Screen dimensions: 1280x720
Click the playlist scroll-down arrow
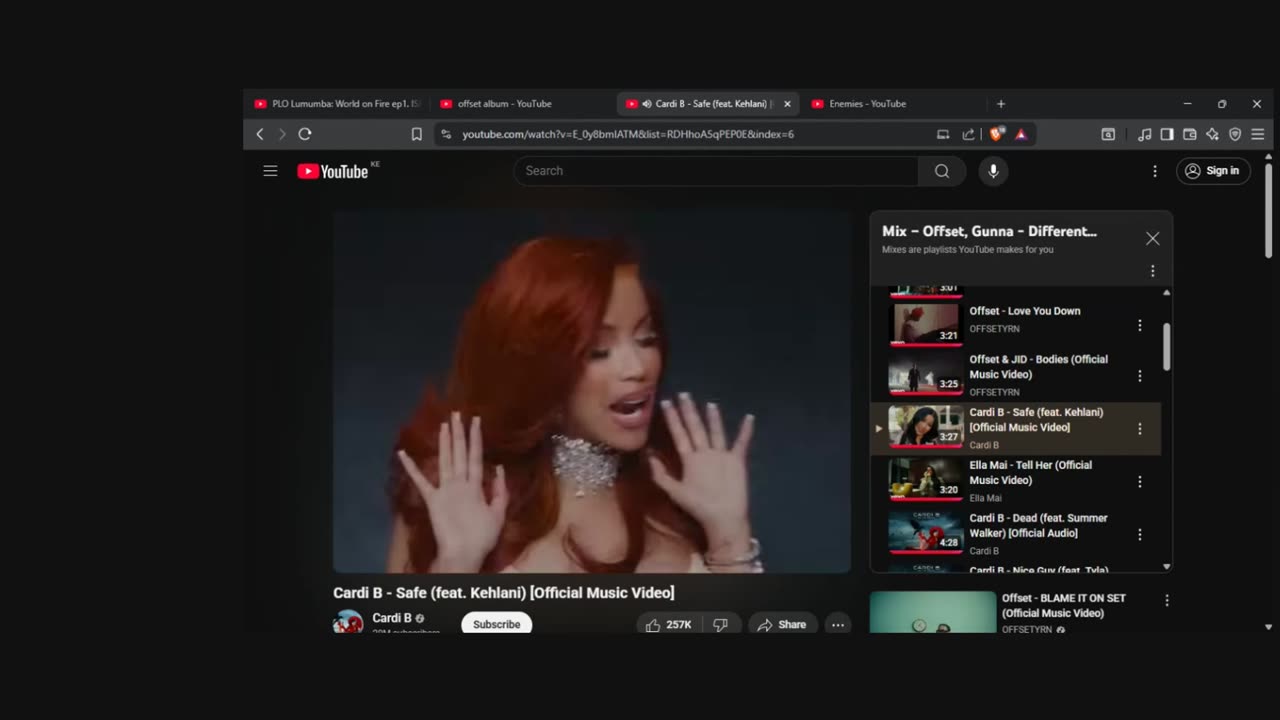(1166, 567)
